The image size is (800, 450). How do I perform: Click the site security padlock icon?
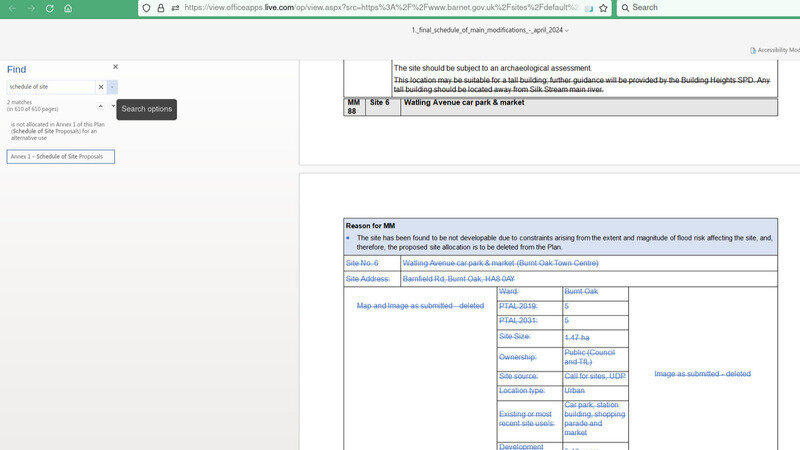pos(160,7)
